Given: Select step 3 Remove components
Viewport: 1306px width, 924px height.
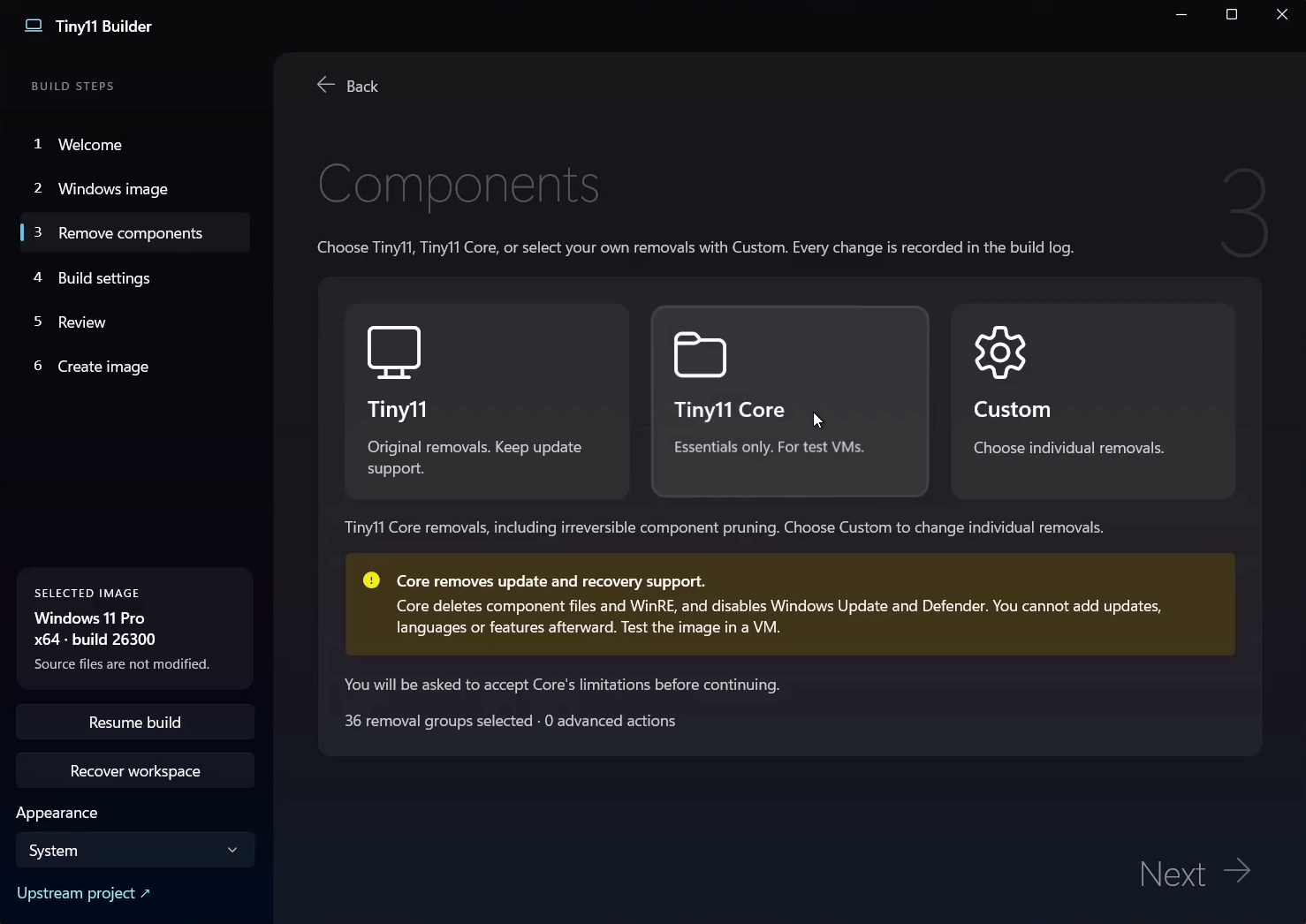Looking at the screenshot, I should click(x=135, y=232).
